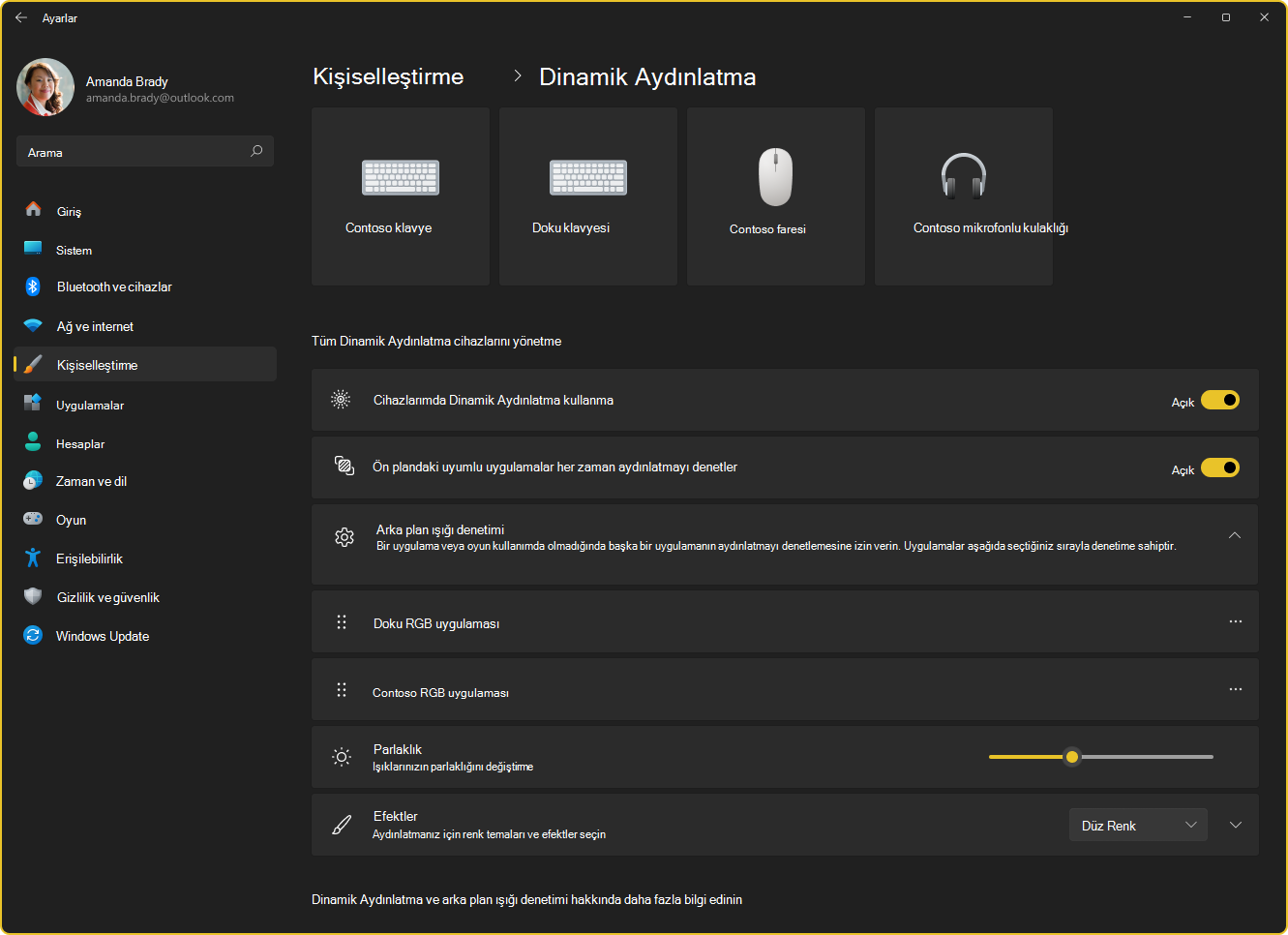Click the Doku klavyesi keyboard image
The image size is (1288, 935).
pos(588,177)
